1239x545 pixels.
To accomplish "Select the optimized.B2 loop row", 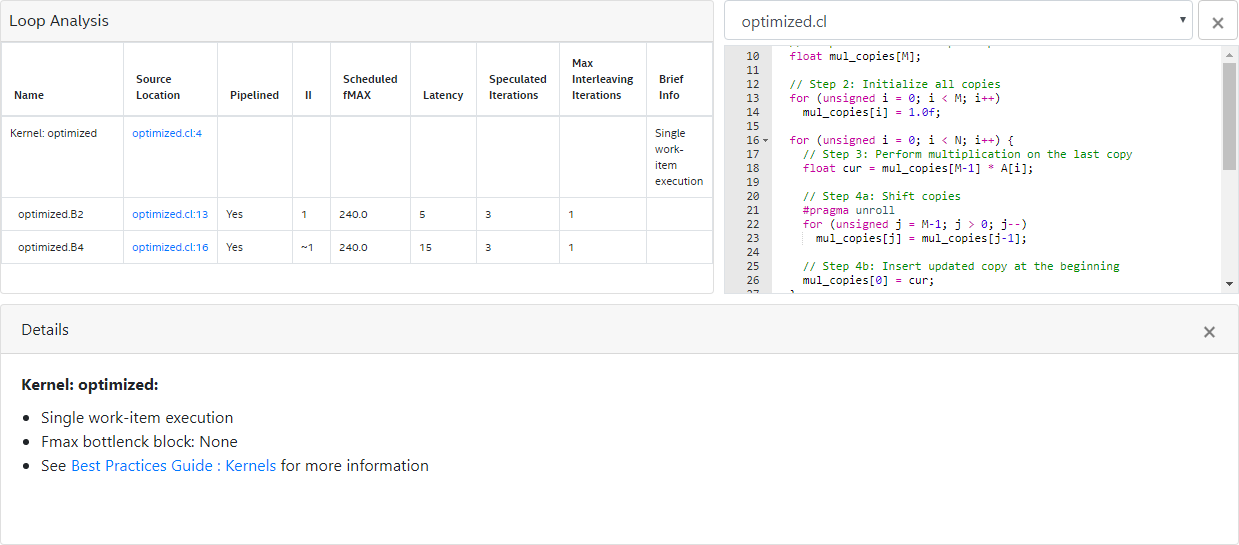I will 51,214.
